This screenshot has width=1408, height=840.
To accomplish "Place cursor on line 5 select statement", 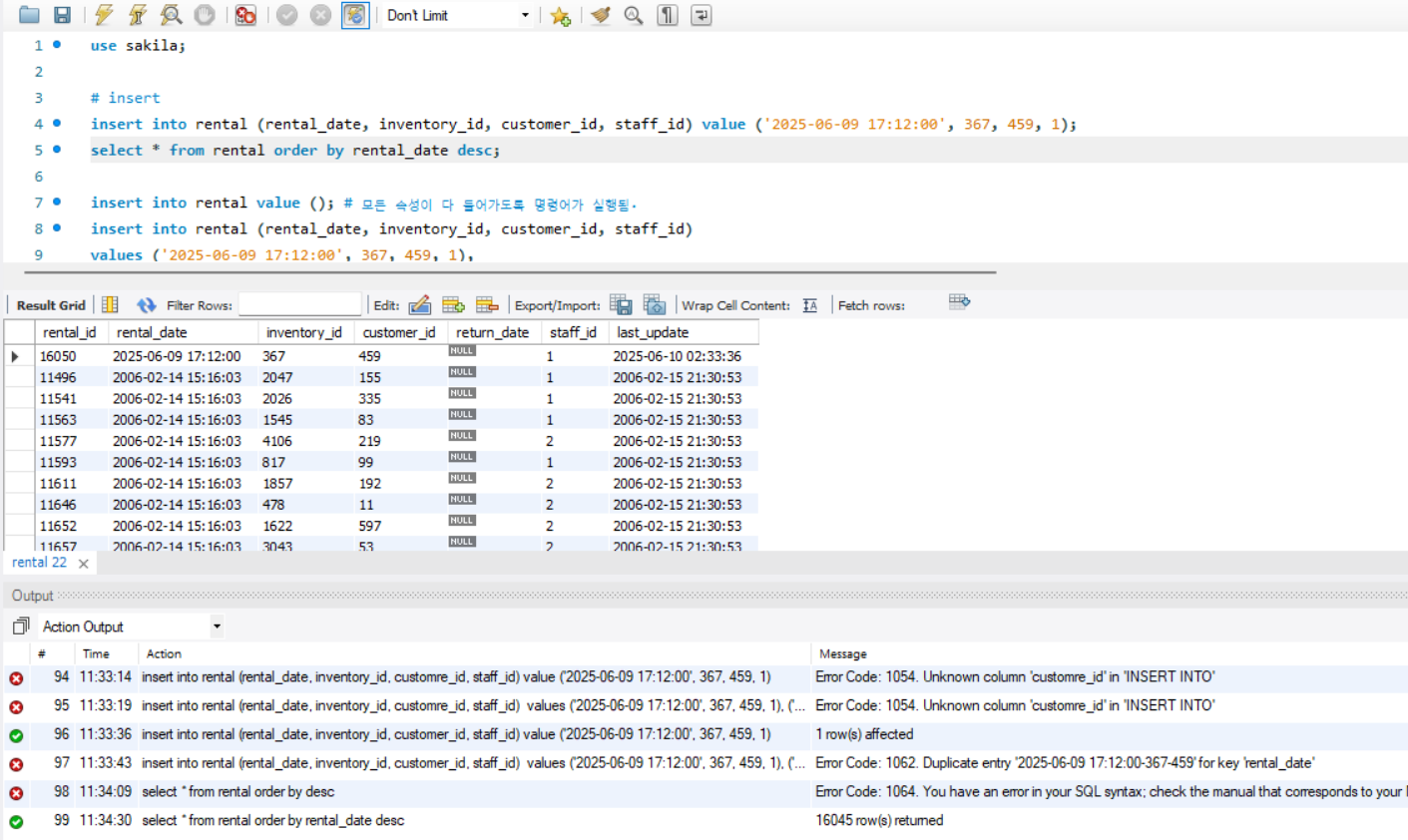I will click(x=295, y=151).
